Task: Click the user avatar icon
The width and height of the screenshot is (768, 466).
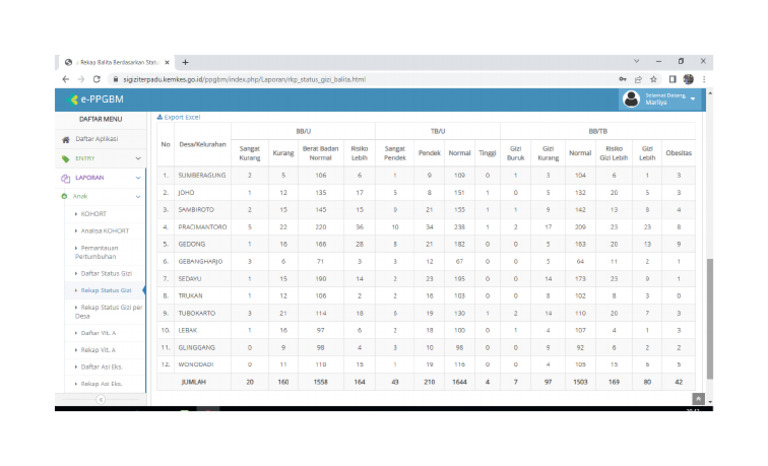Action: point(631,98)
